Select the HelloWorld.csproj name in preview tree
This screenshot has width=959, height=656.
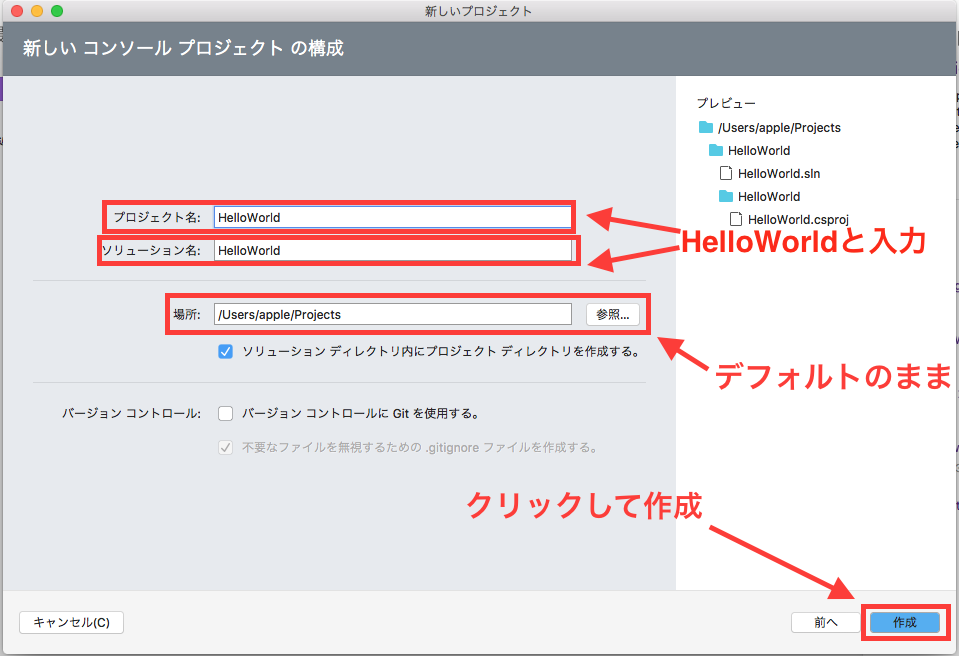798,219
